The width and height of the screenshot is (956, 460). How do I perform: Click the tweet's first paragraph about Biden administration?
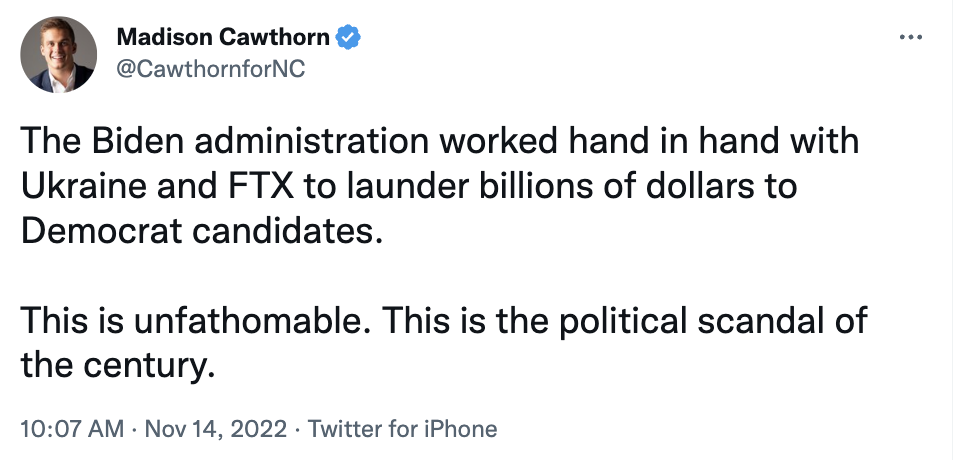440,187
